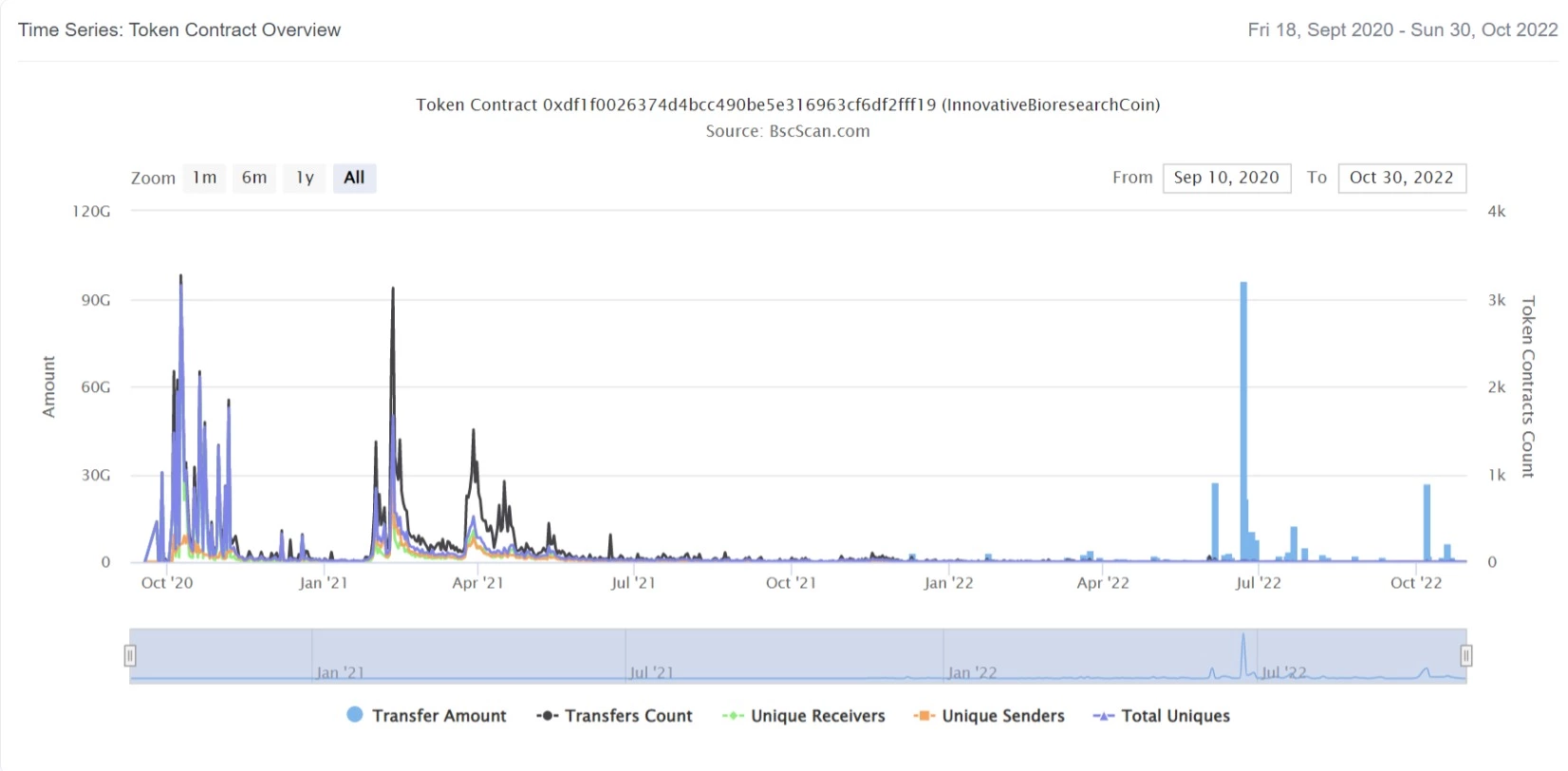Set zoom range to 1y
The width and height of the screenshot is (1568, 771).
point(305,178)
